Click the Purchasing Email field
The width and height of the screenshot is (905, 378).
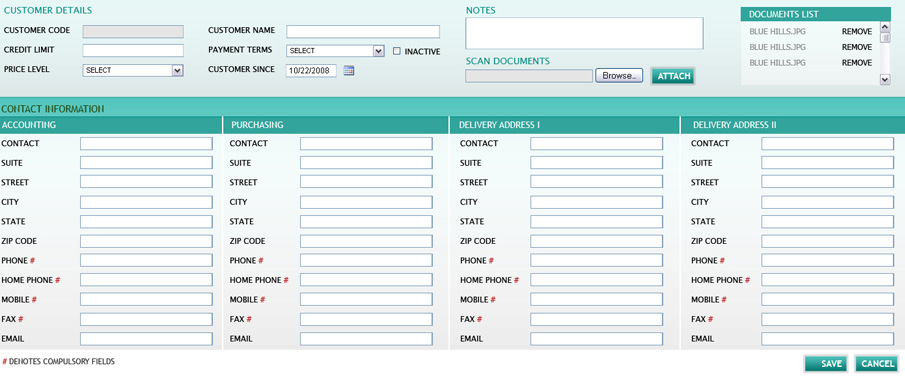(x=366, y=339)
